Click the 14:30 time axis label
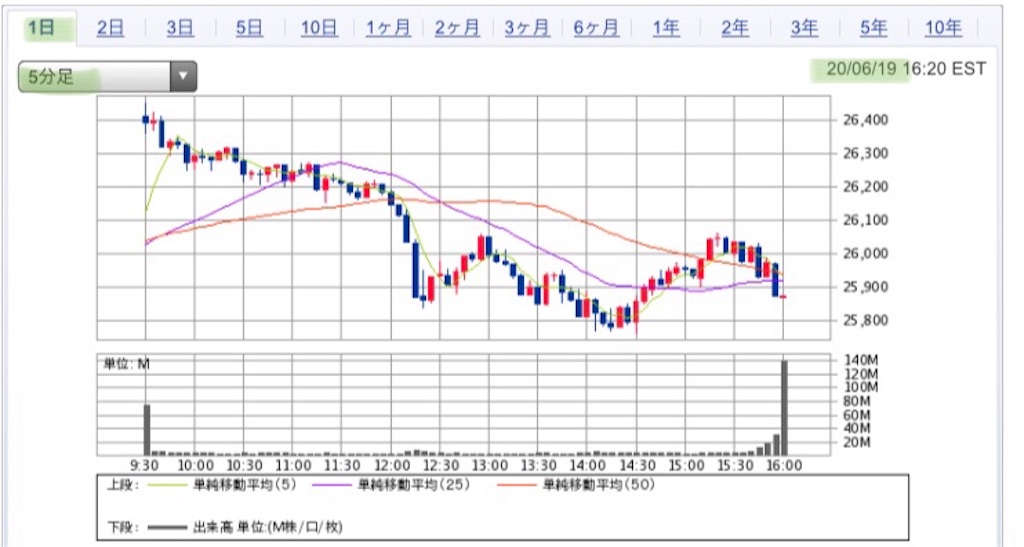 pos(637,465)
